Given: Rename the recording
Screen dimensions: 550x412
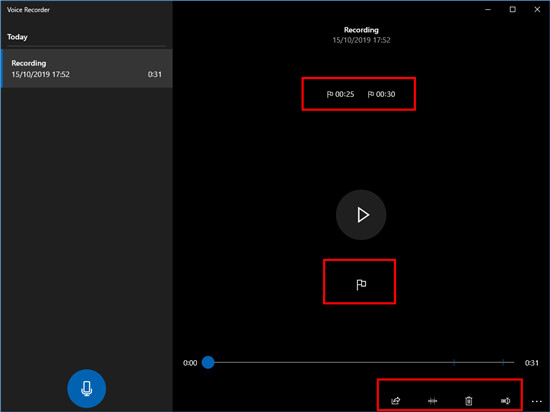Looking at the screenshot, I should (x=505, y=400).
